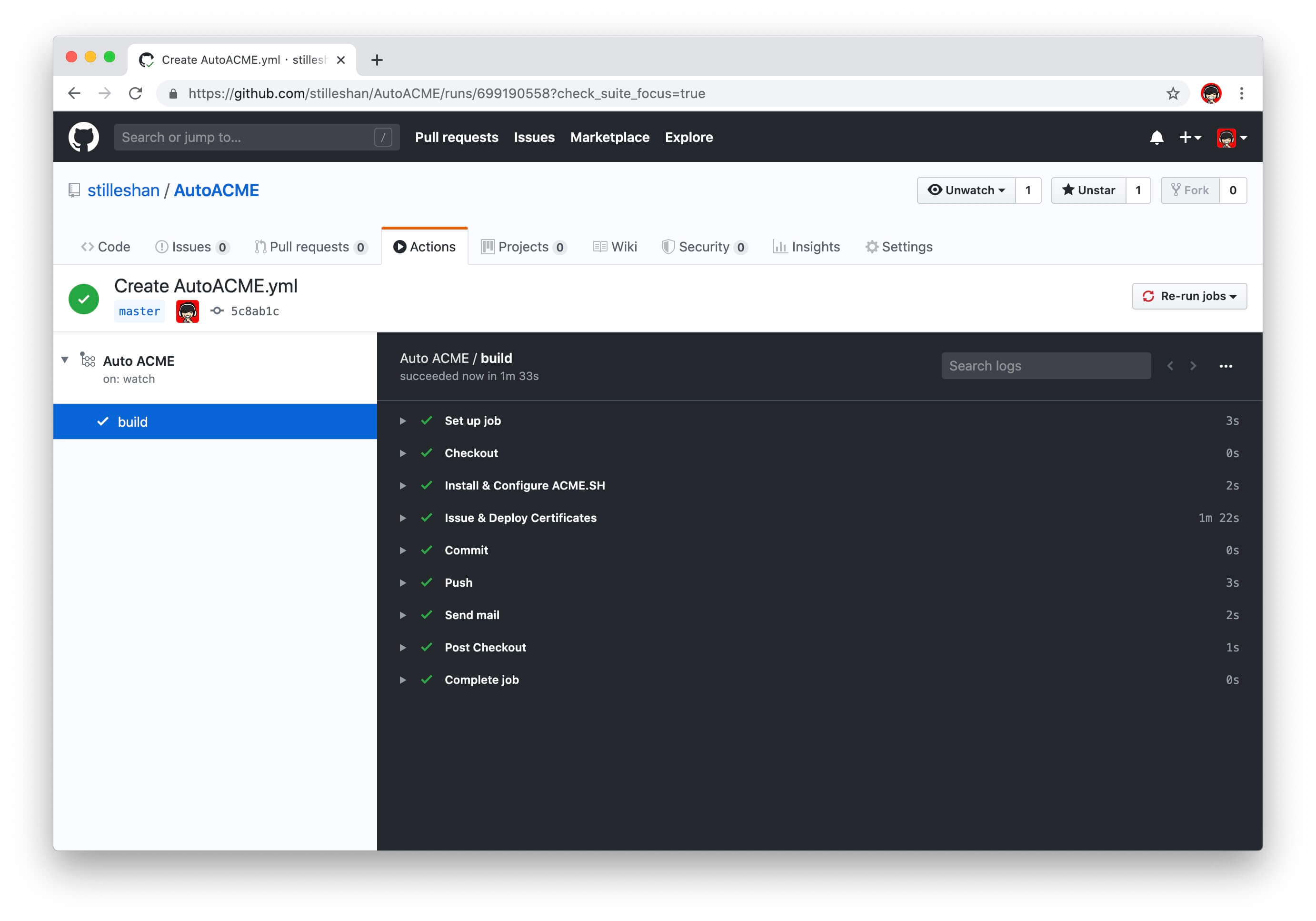Open Pull requests in the top header
Image resolution: width=1316 pixels, height=921 pixels.
457,138
